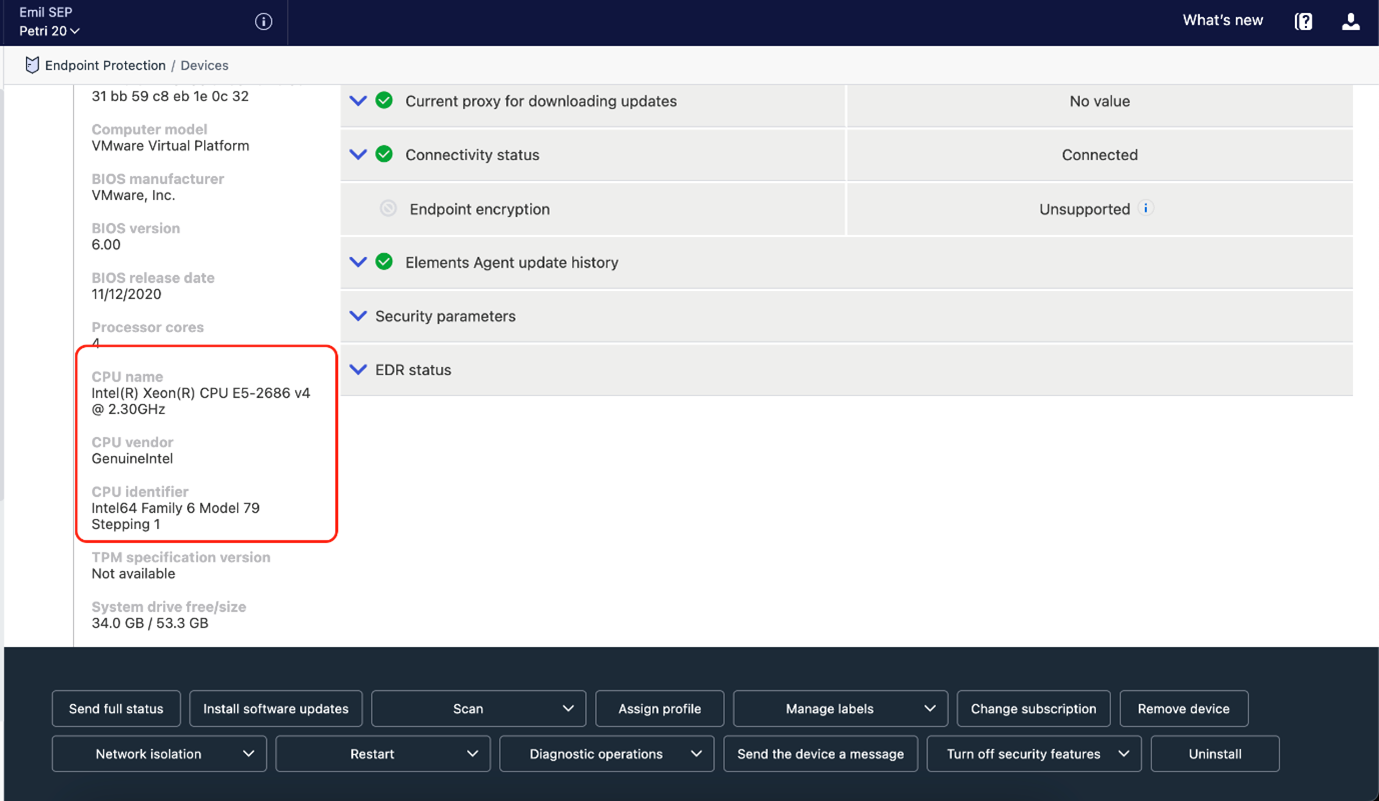This screenshot has width=1379, height=801.
Task: Open the Network isolation dropdown
Action: pos(159,754)
